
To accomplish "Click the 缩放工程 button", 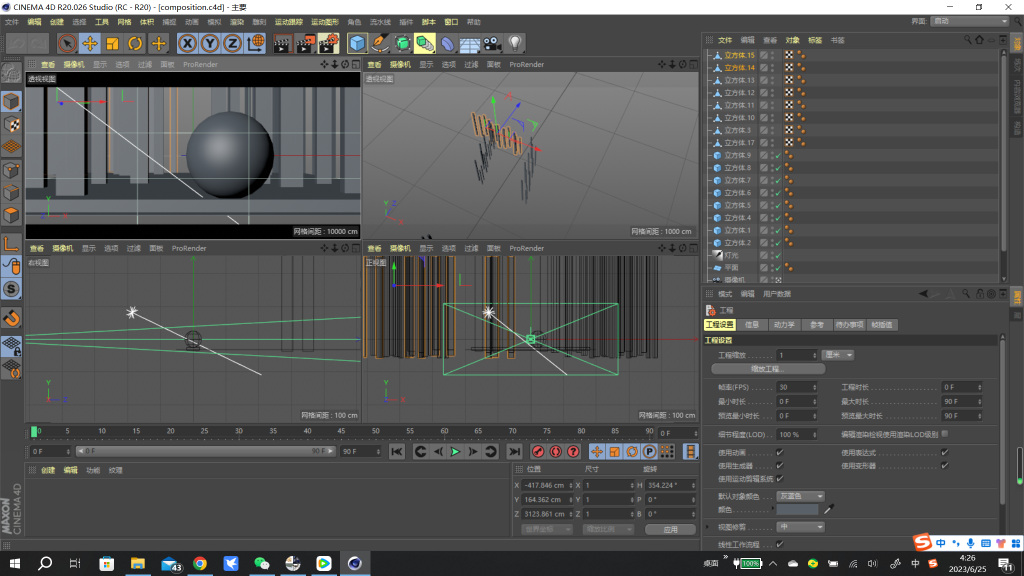I will click(x=768, y=369).
